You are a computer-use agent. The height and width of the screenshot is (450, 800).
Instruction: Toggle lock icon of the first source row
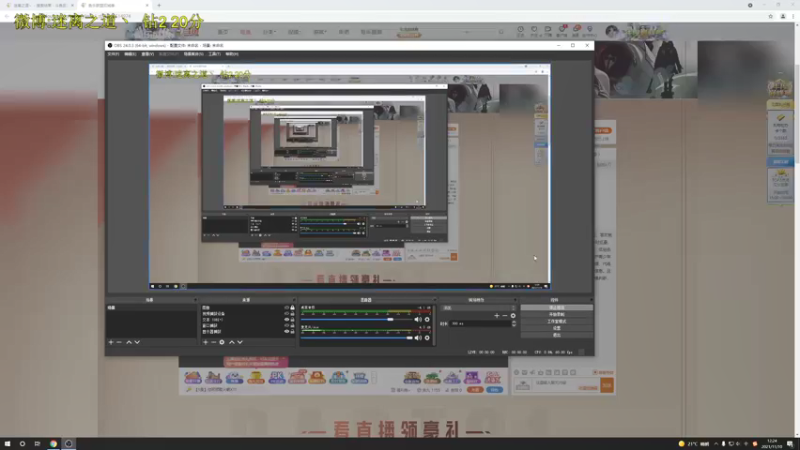click(x=292, y=308)
